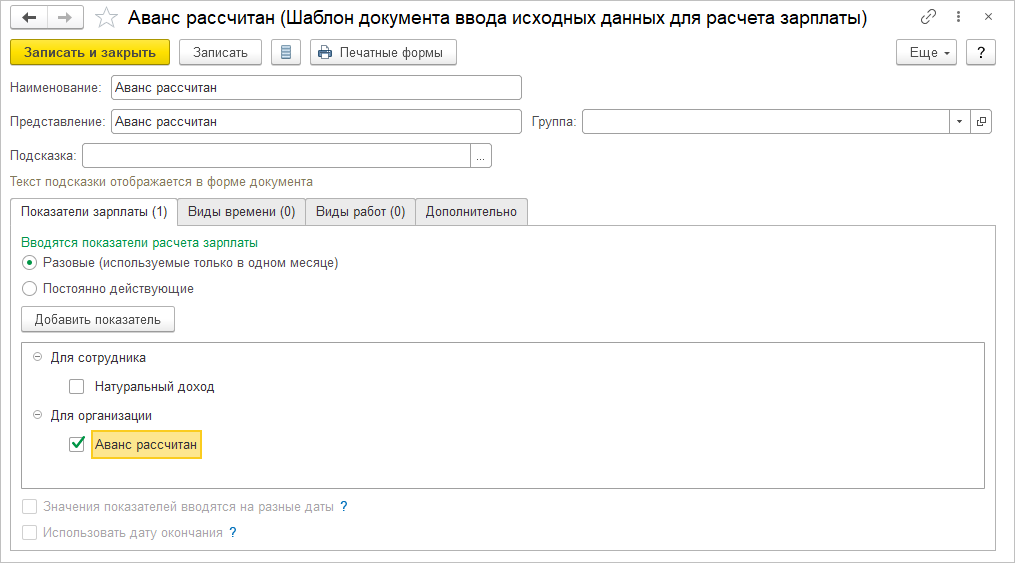Click help question mark for разные даты
Viewport: 1015px width, 563px height.
click(x=344, y=507)
